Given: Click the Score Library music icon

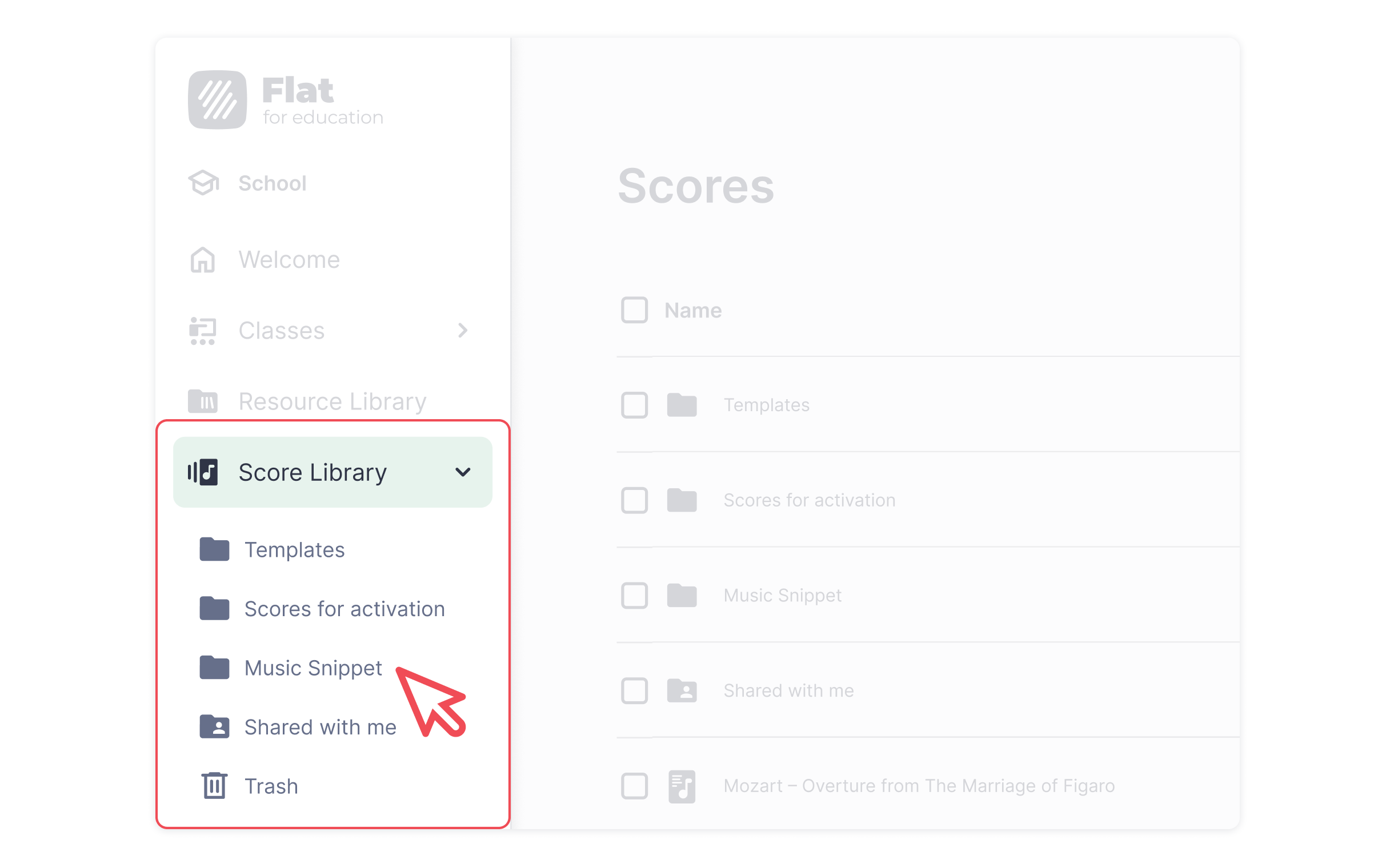Looking at the screenshot, I should (x=203, y=472).
